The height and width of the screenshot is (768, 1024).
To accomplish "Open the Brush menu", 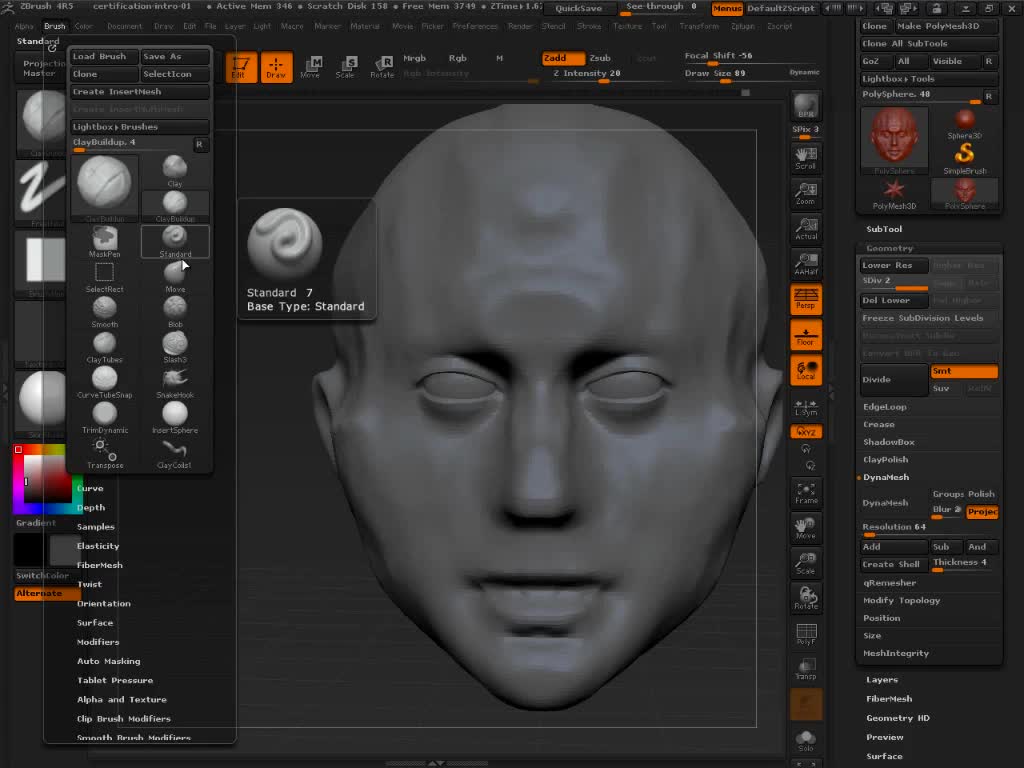I will click(55, 26).
